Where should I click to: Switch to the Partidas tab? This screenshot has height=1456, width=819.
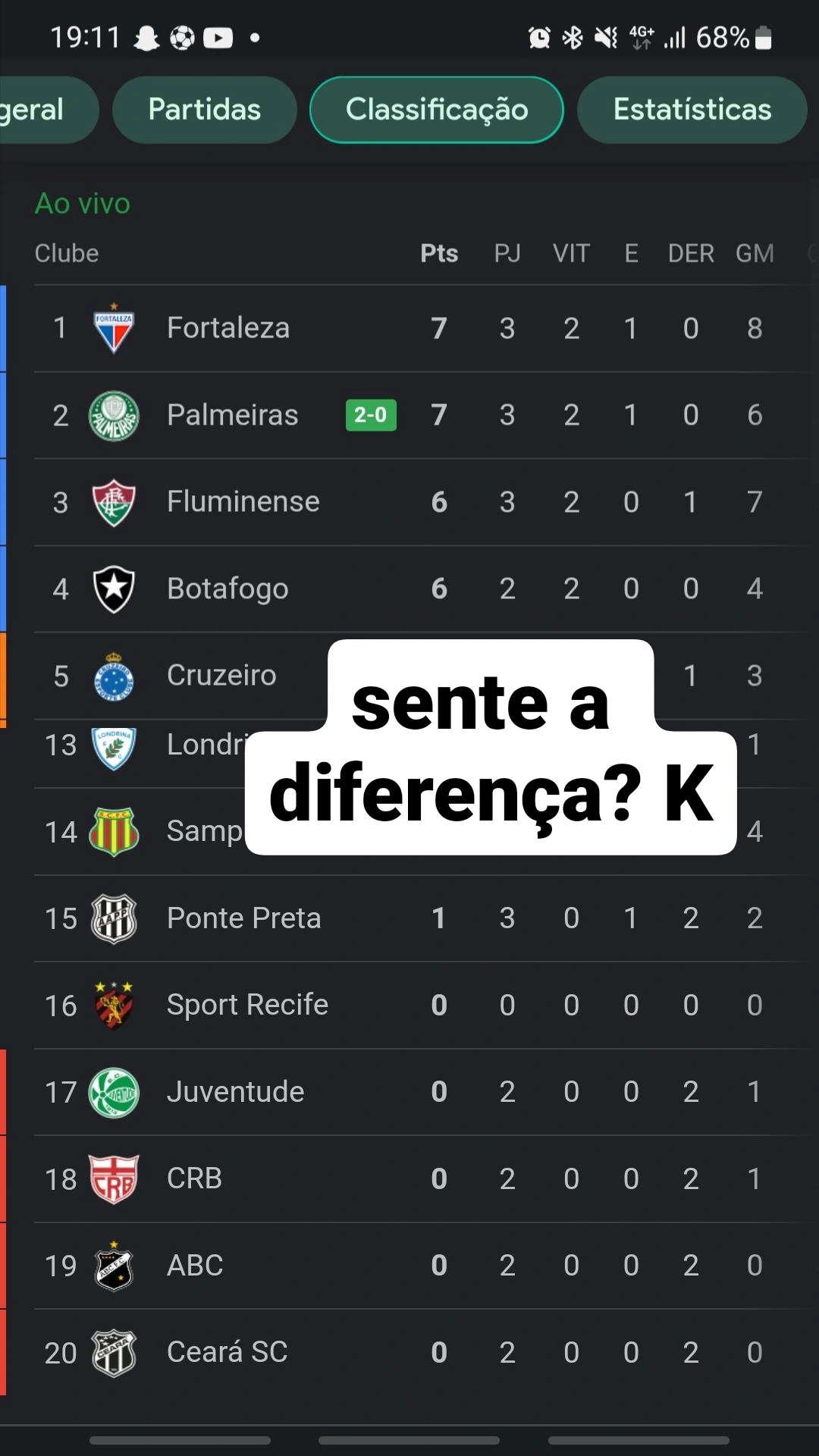point(205,110)
